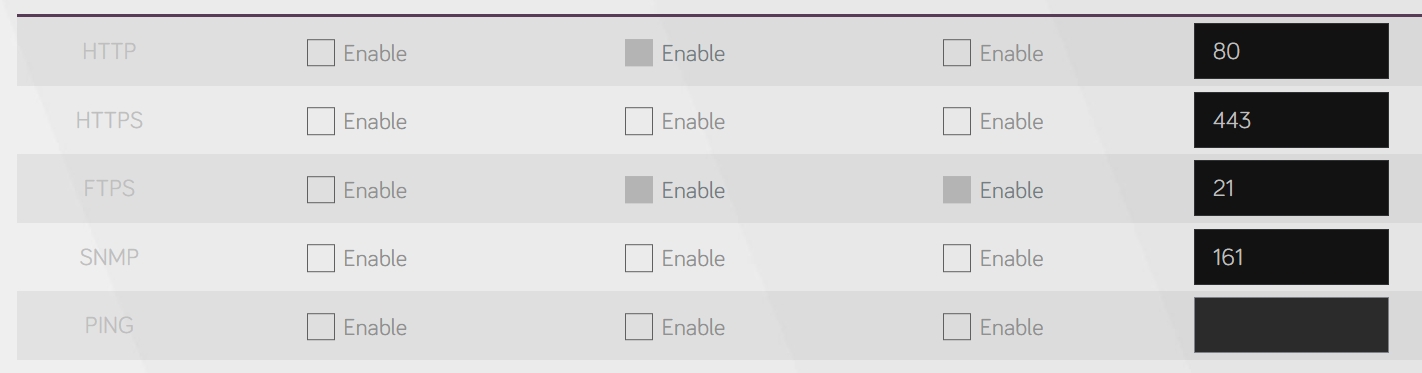The image size is (1422, 373).
Task: Check HTTP Enable in the third column
Action: click(957, 53)
